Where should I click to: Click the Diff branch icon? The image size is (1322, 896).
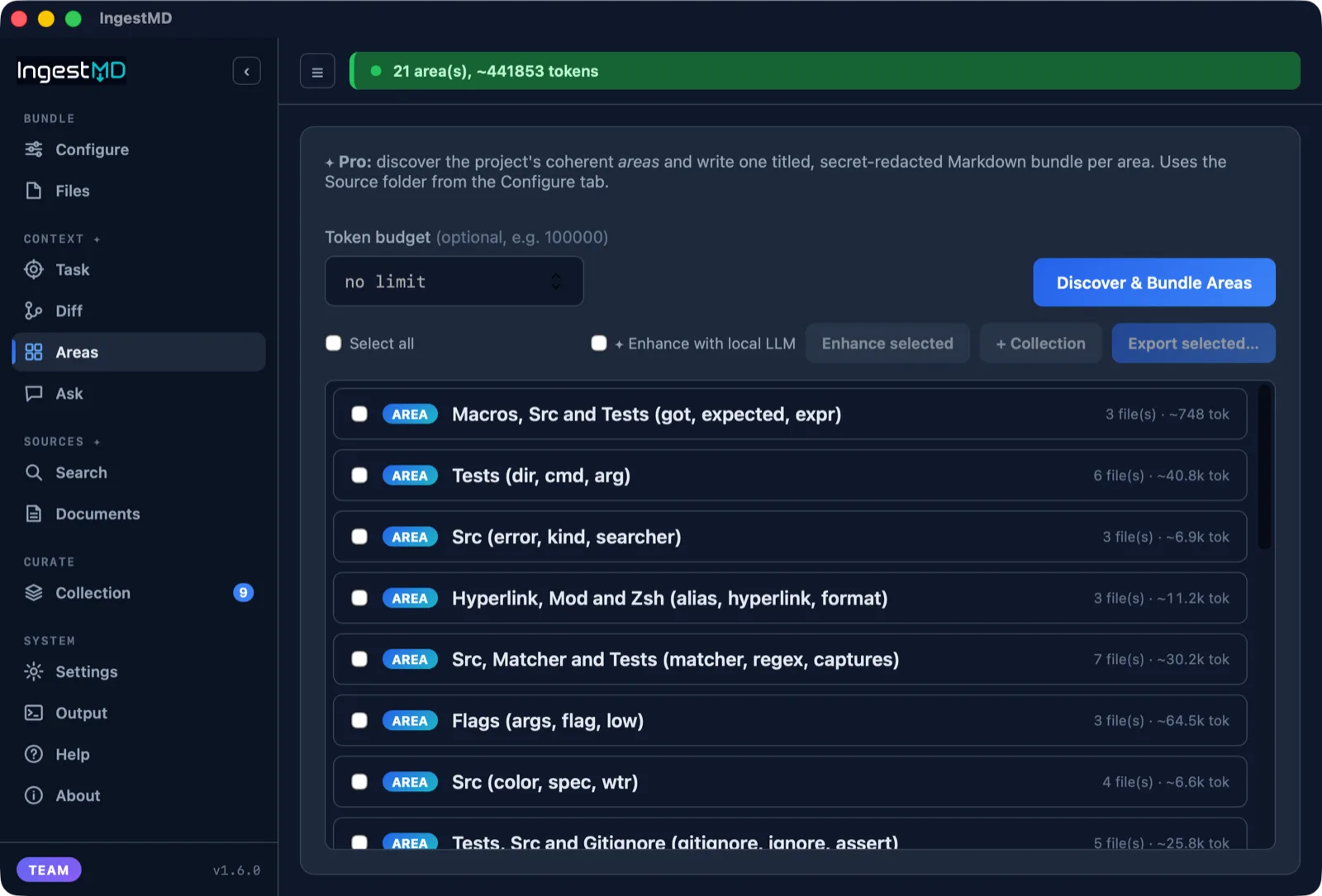click(x=34, y=311)
